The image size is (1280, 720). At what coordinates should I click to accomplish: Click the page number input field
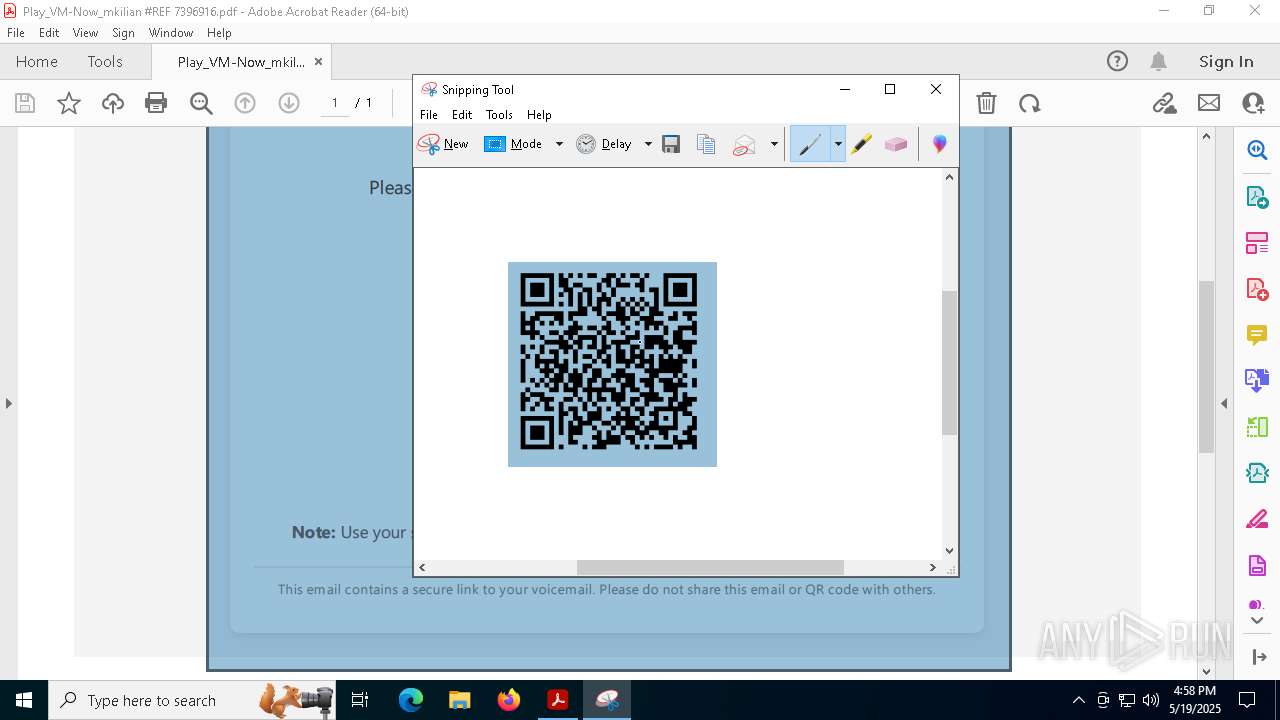pos(334,103)
